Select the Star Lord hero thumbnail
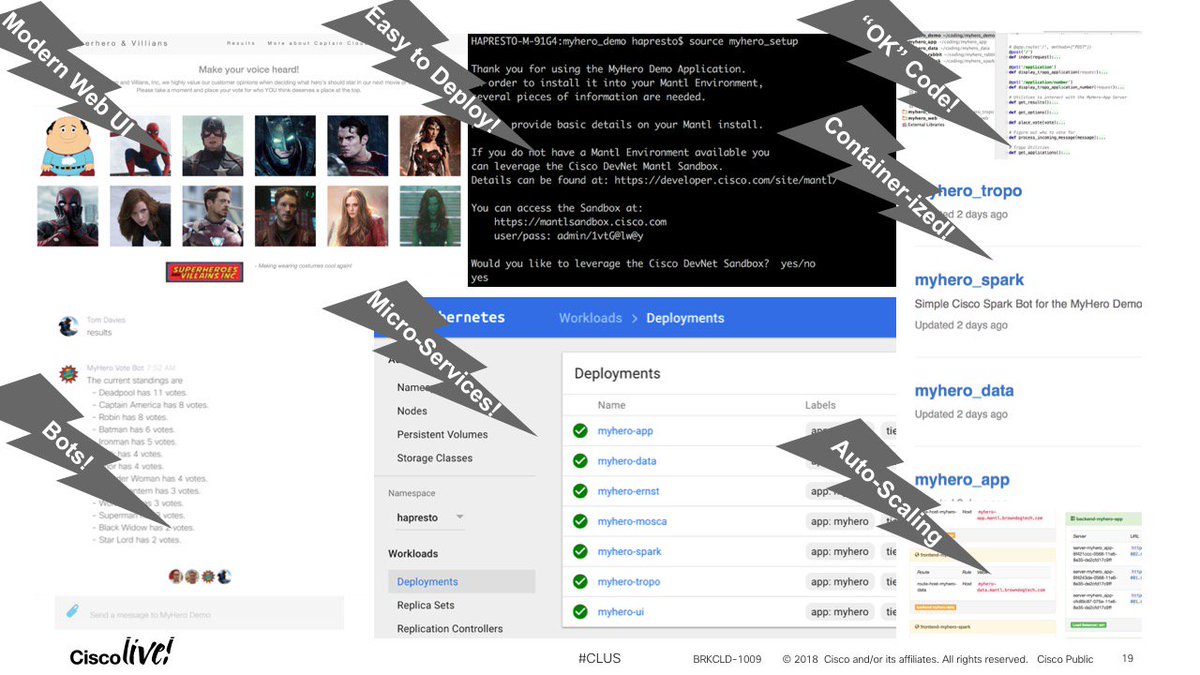 [285, 216]
